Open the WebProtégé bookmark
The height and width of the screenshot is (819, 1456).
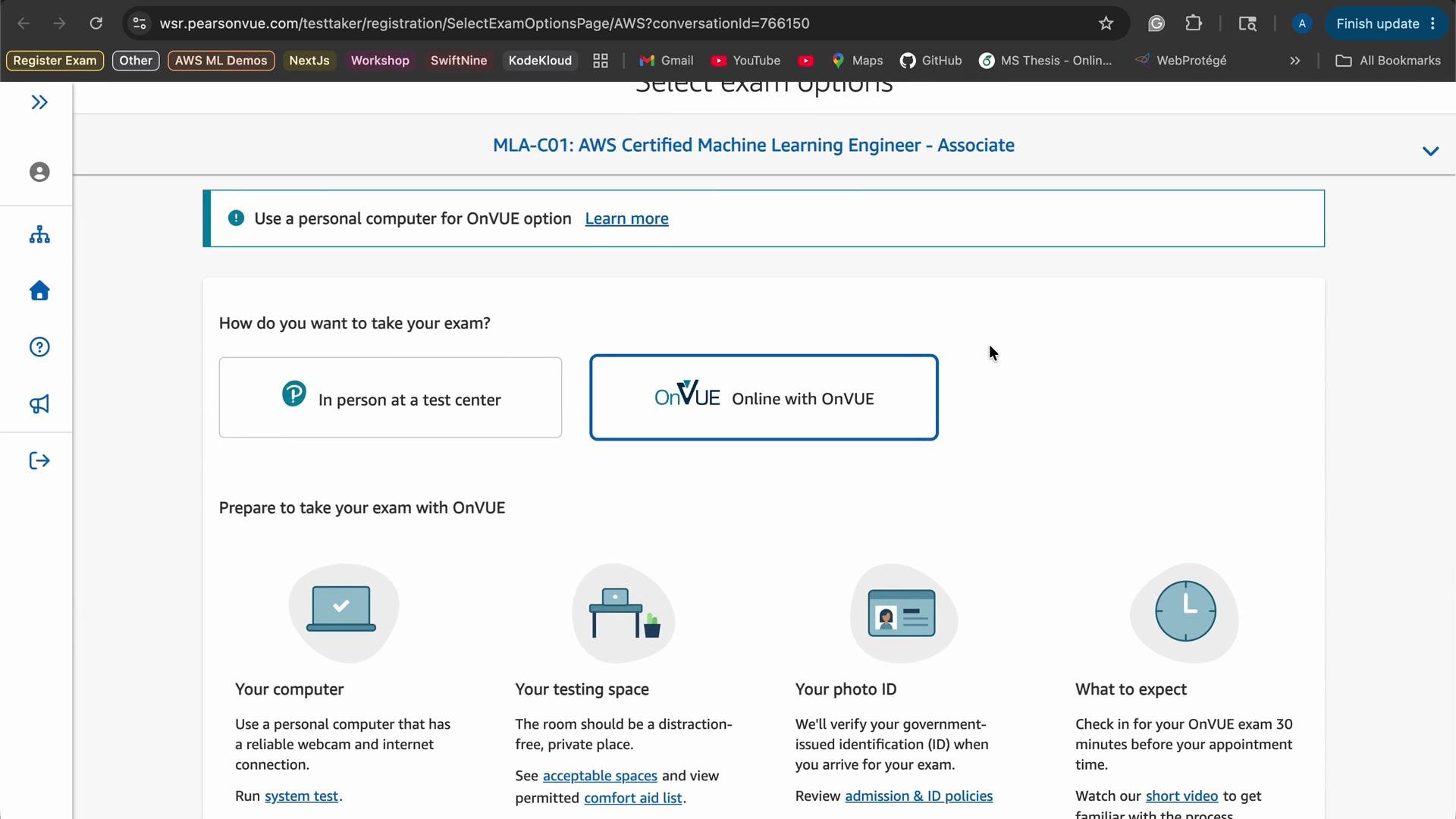[1181, 61]
